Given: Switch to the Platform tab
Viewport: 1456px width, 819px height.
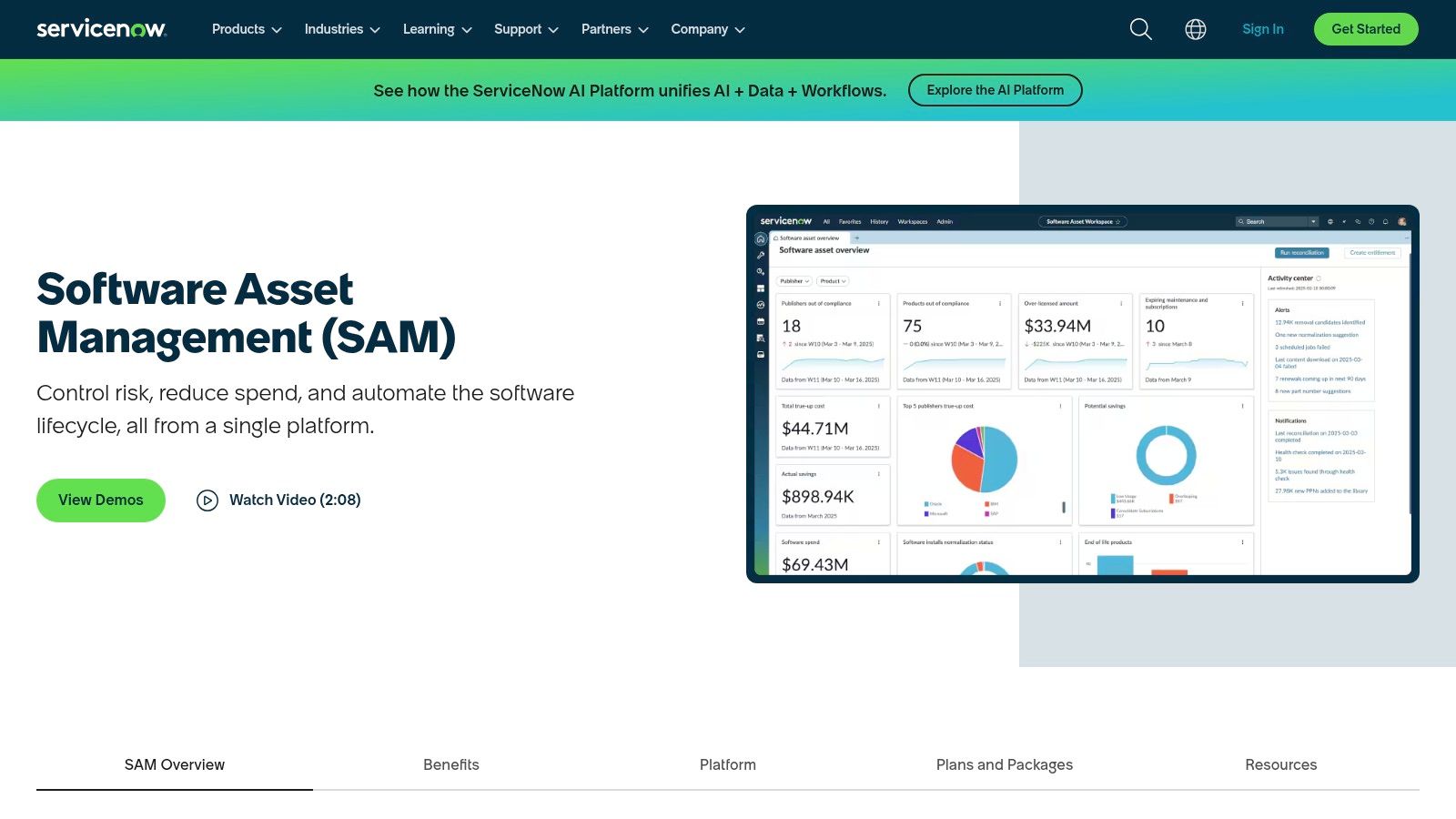Looking at the screenshot, I should (728, 765).
